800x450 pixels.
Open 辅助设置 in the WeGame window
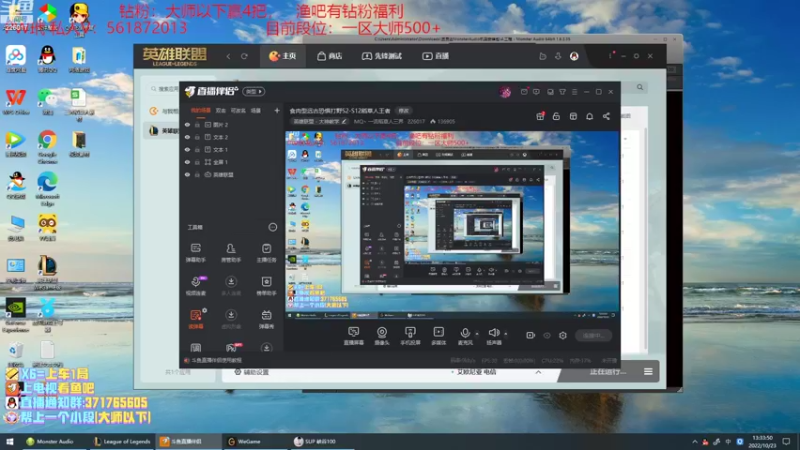[251, 372]
